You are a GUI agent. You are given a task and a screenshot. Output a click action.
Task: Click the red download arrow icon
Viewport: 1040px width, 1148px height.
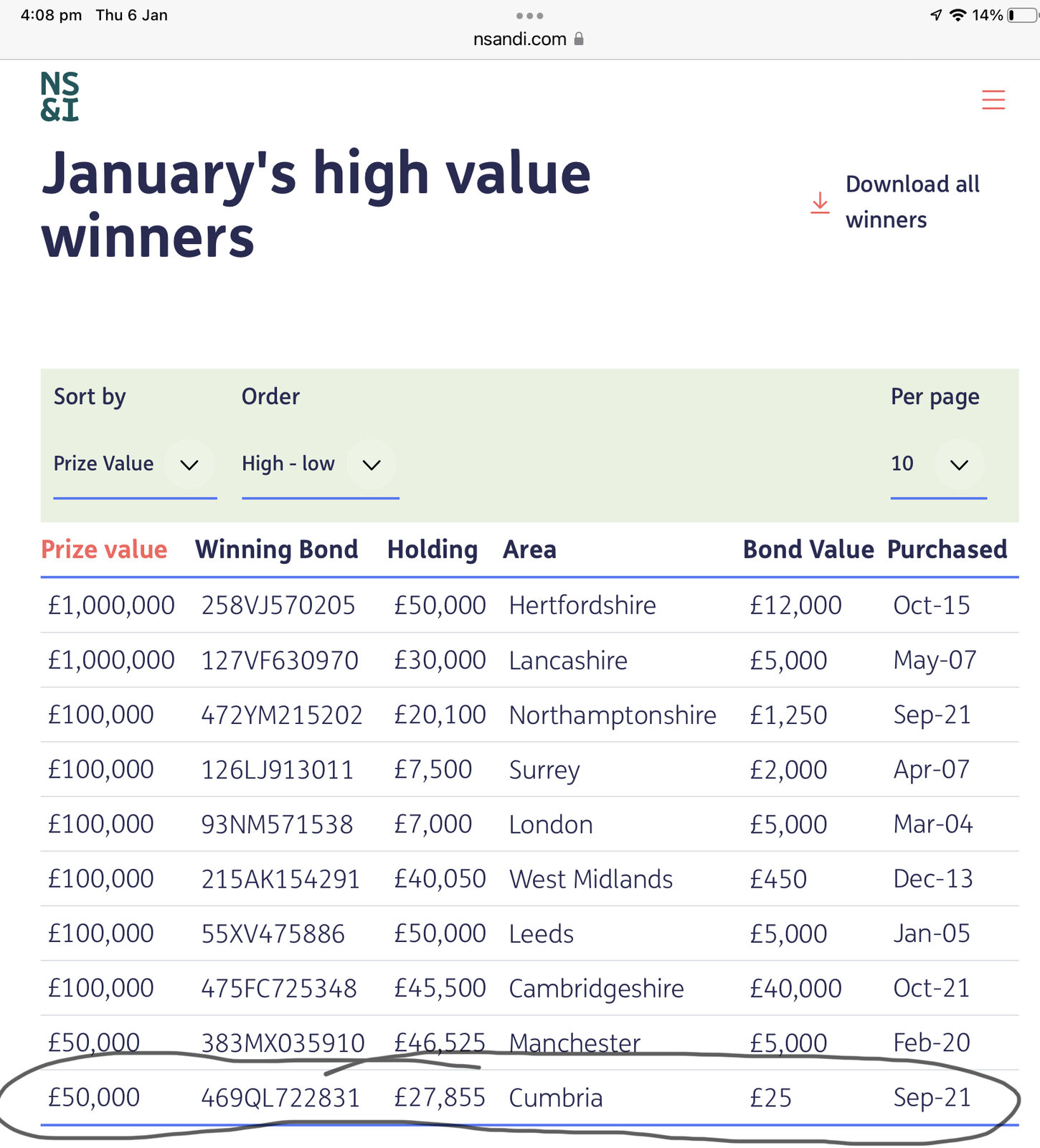[x=820, y=203]
